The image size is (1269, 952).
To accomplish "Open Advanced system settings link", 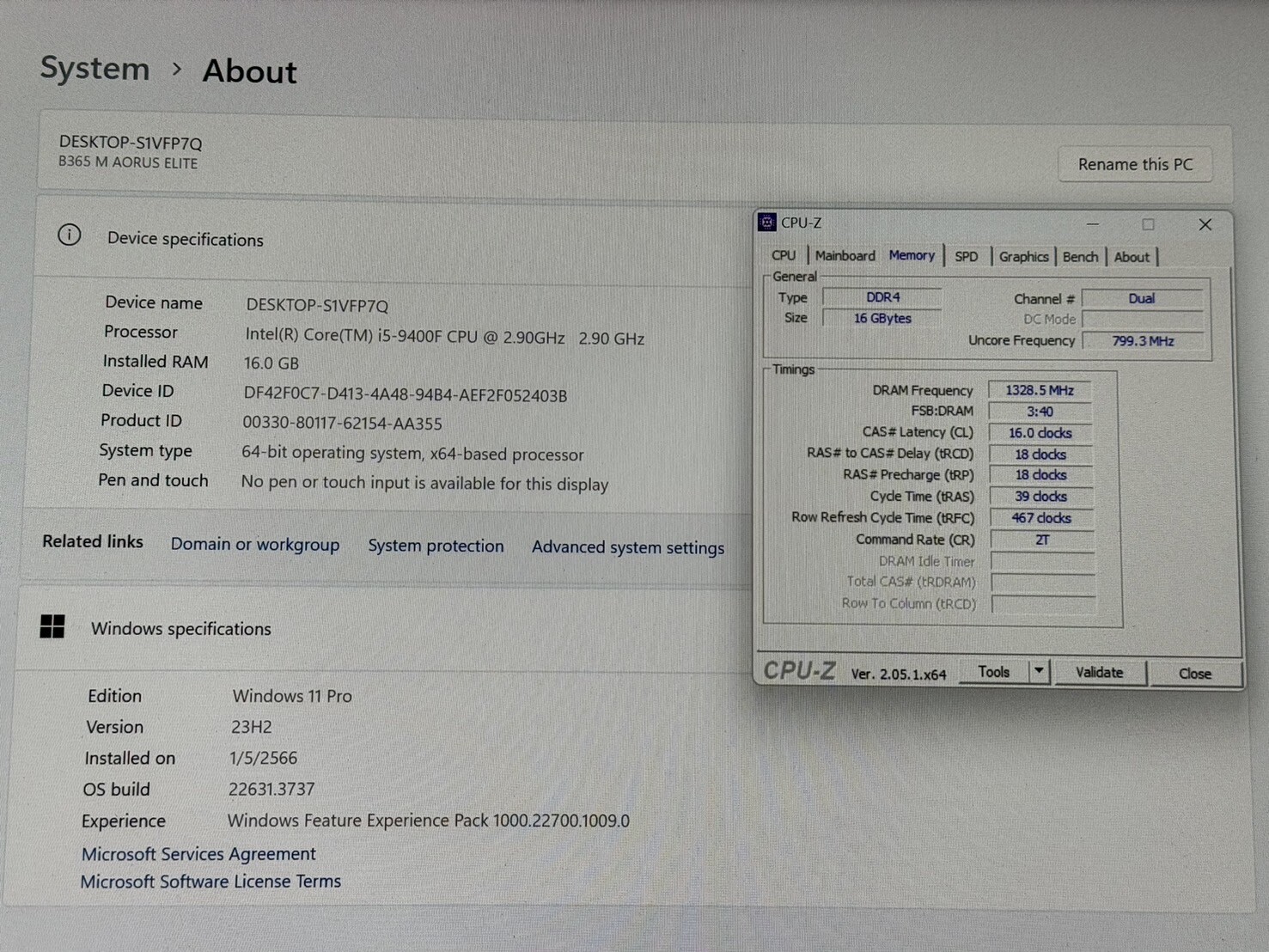I will point(628,547).
